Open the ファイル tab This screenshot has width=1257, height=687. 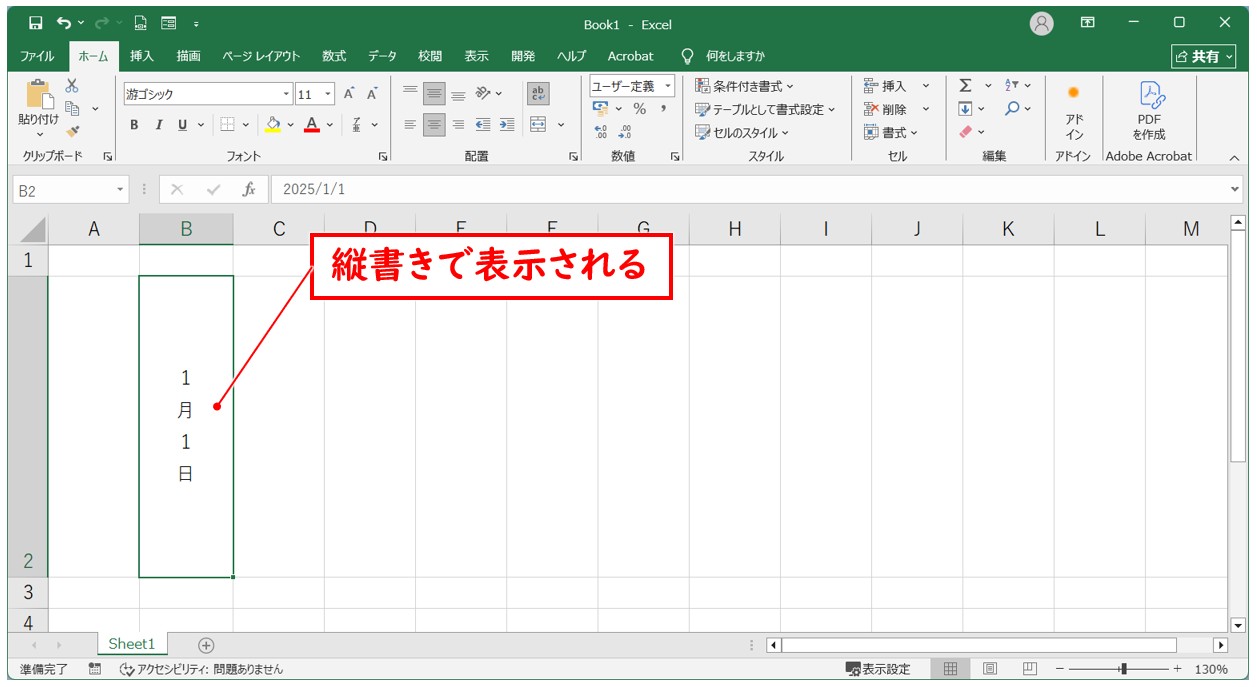[37, 56]
